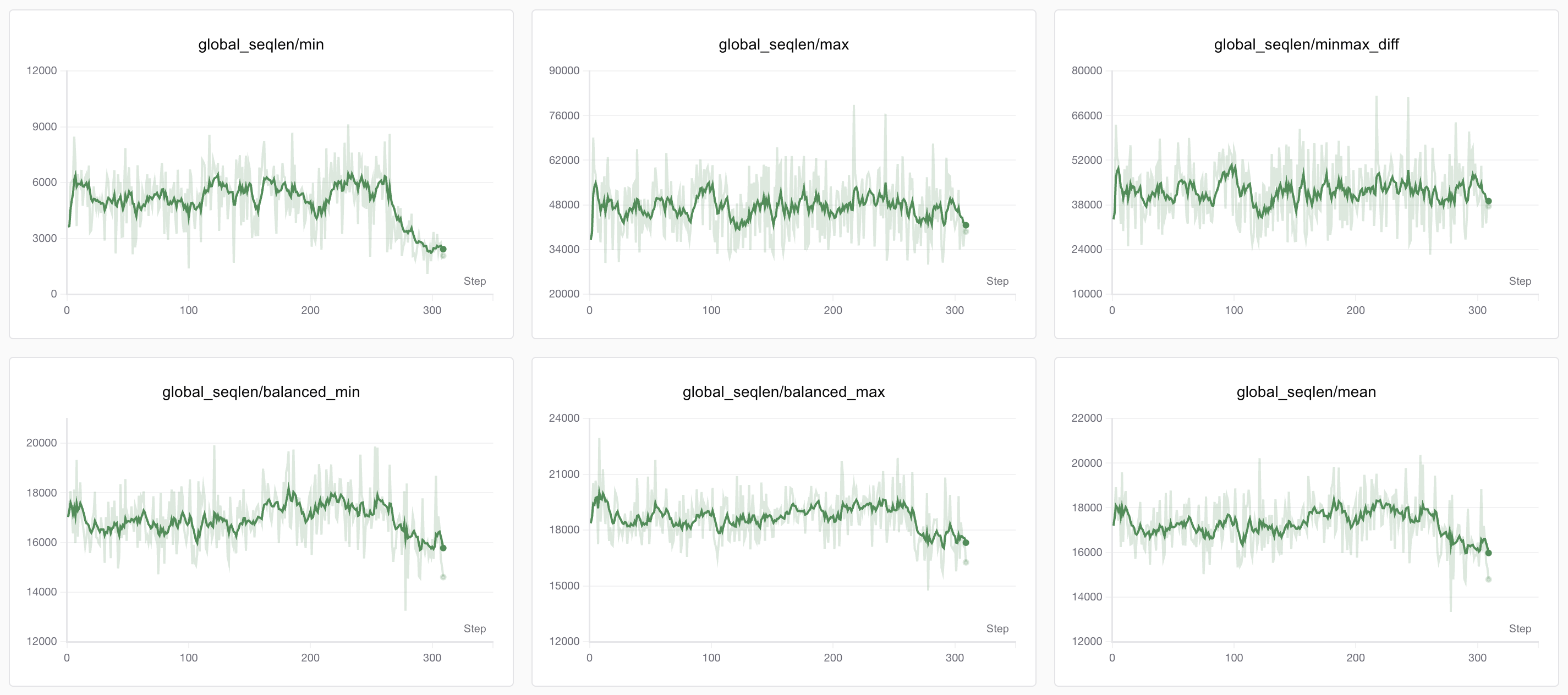Click x-axis tick 200 in minmax_diff chart

pyautogui.click(x=1355, y=310)
